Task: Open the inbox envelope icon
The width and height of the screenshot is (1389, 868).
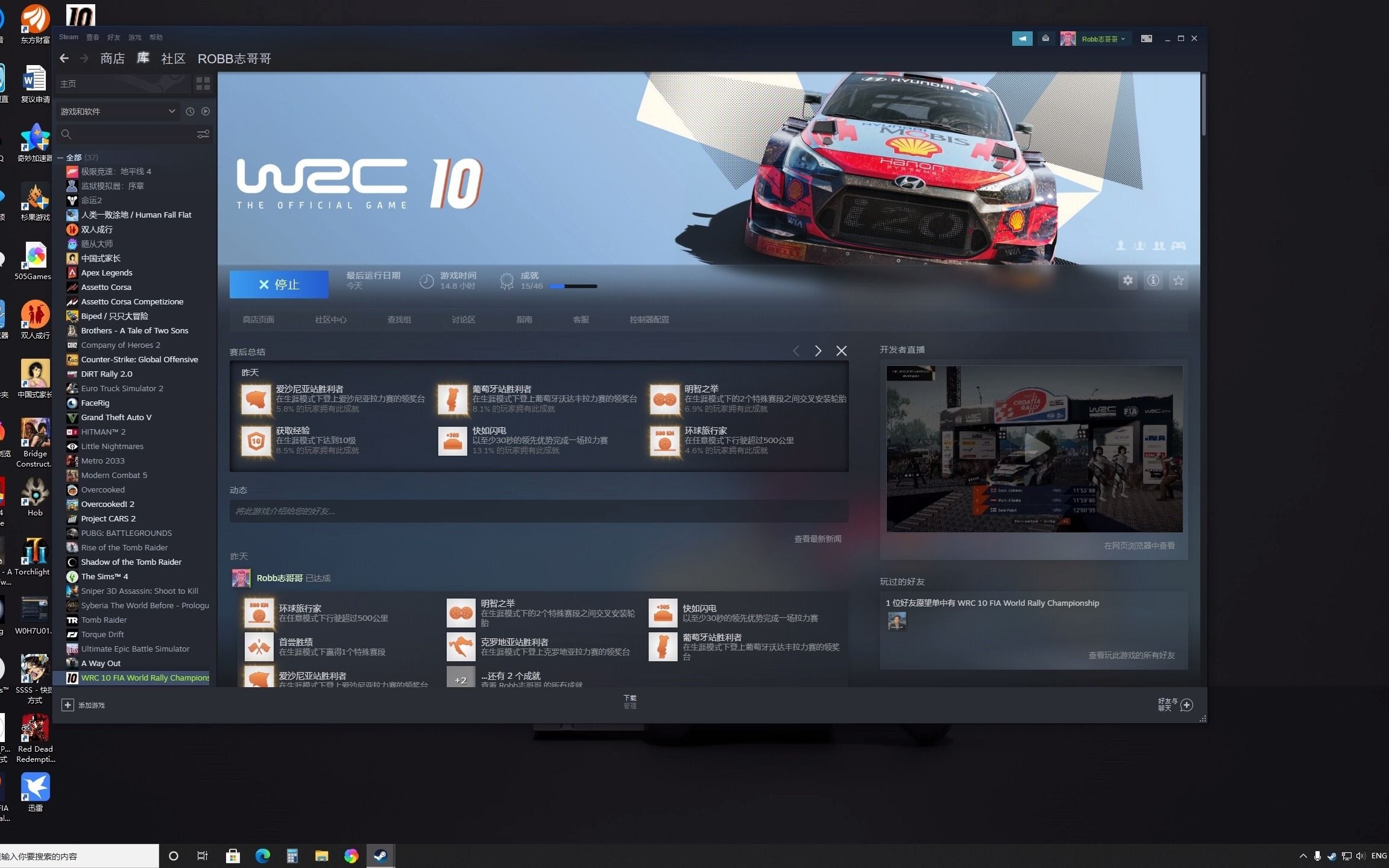Action: point(1045,39)
